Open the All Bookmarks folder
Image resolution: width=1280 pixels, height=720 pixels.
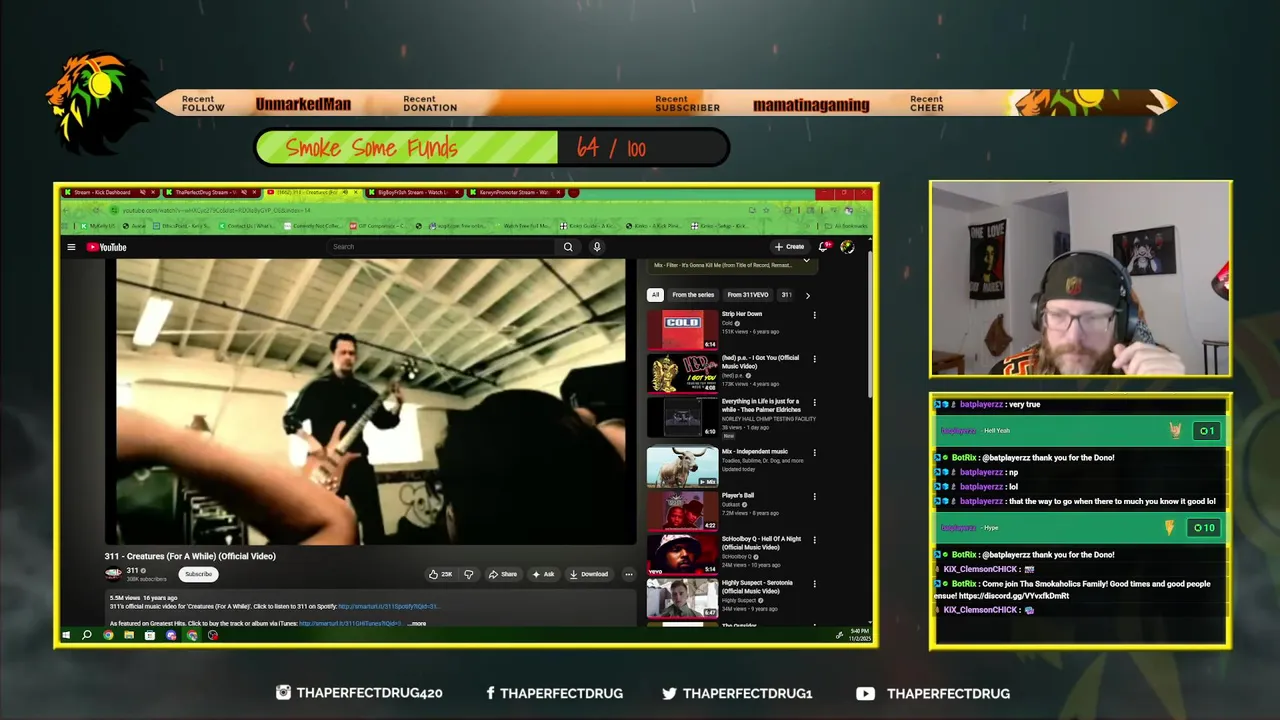click(x=847, y=226)
